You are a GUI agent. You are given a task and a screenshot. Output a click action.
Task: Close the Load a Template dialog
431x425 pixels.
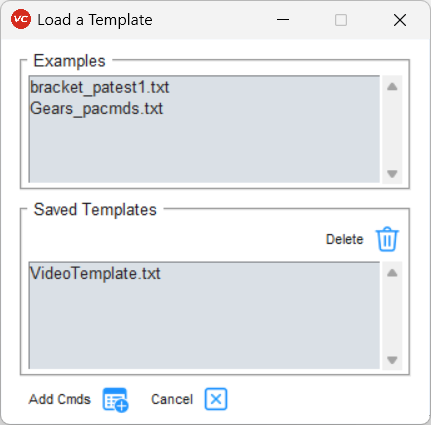[x=400, y=20]
